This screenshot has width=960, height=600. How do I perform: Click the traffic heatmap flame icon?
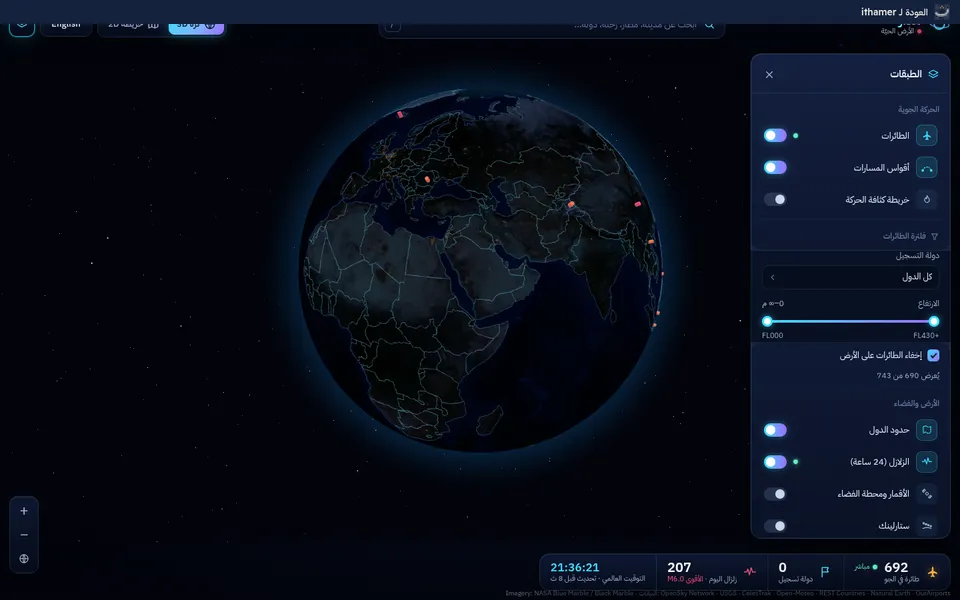click(x=926, y=199)
